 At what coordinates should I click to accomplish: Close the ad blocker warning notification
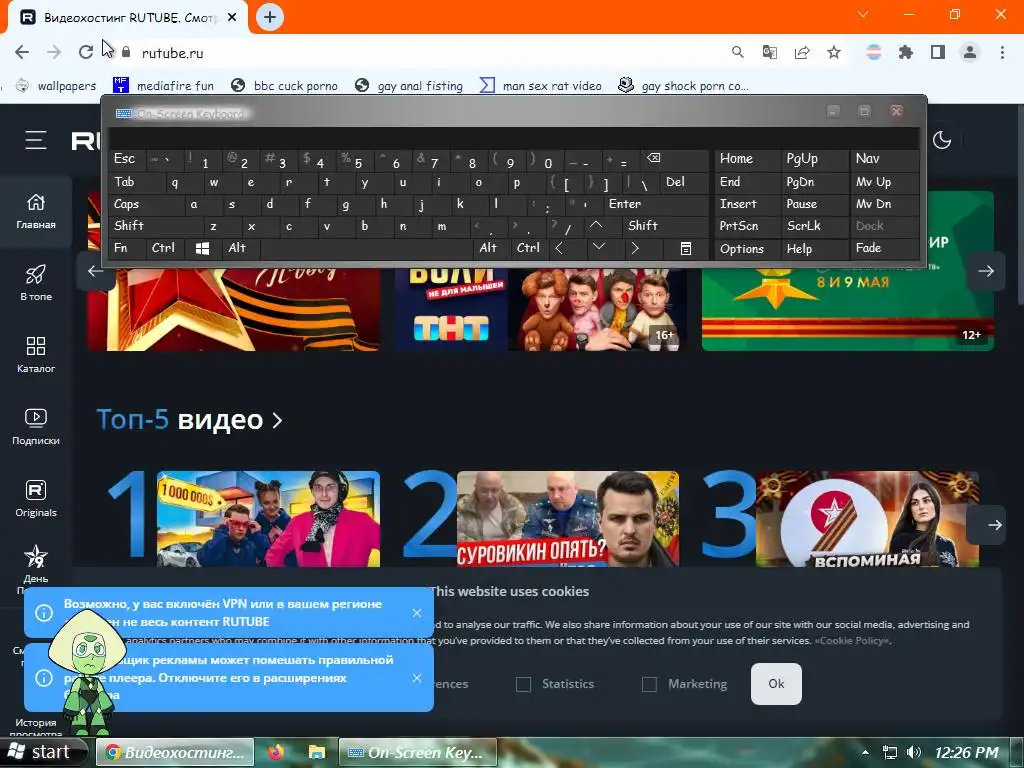(x=417, y=678)
